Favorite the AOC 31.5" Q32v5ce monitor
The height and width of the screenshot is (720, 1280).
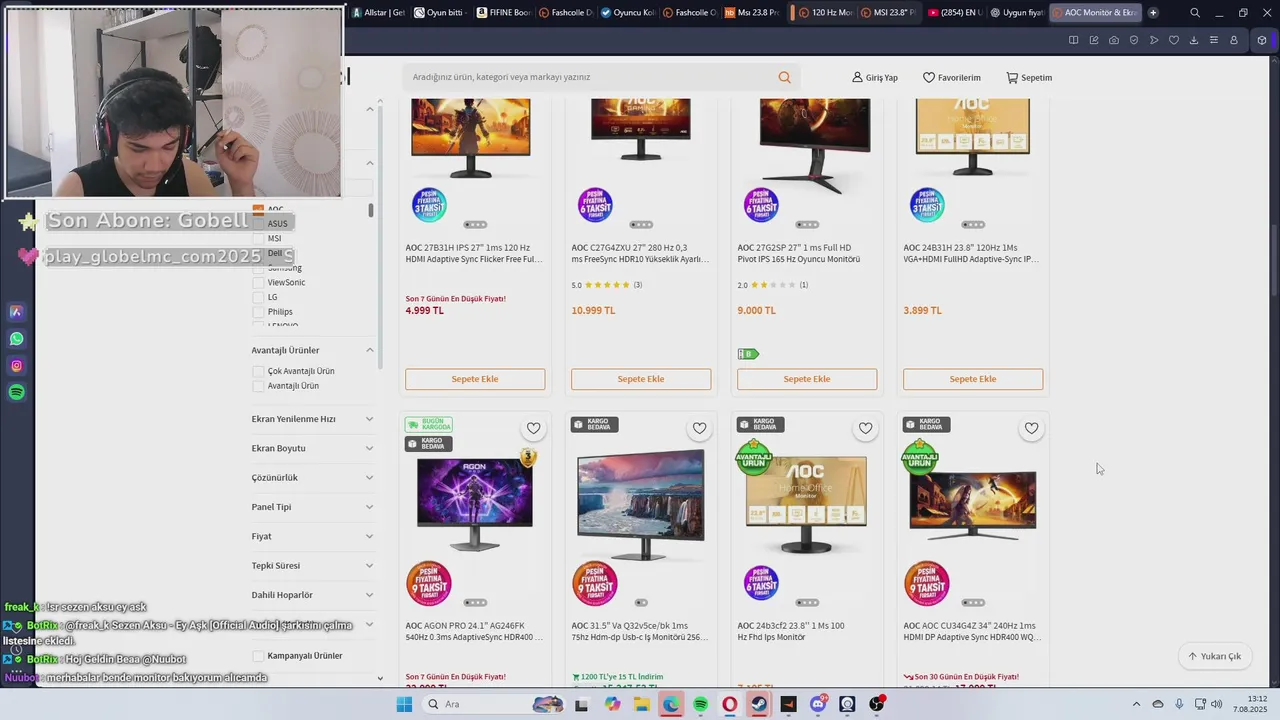coord(699,428)
